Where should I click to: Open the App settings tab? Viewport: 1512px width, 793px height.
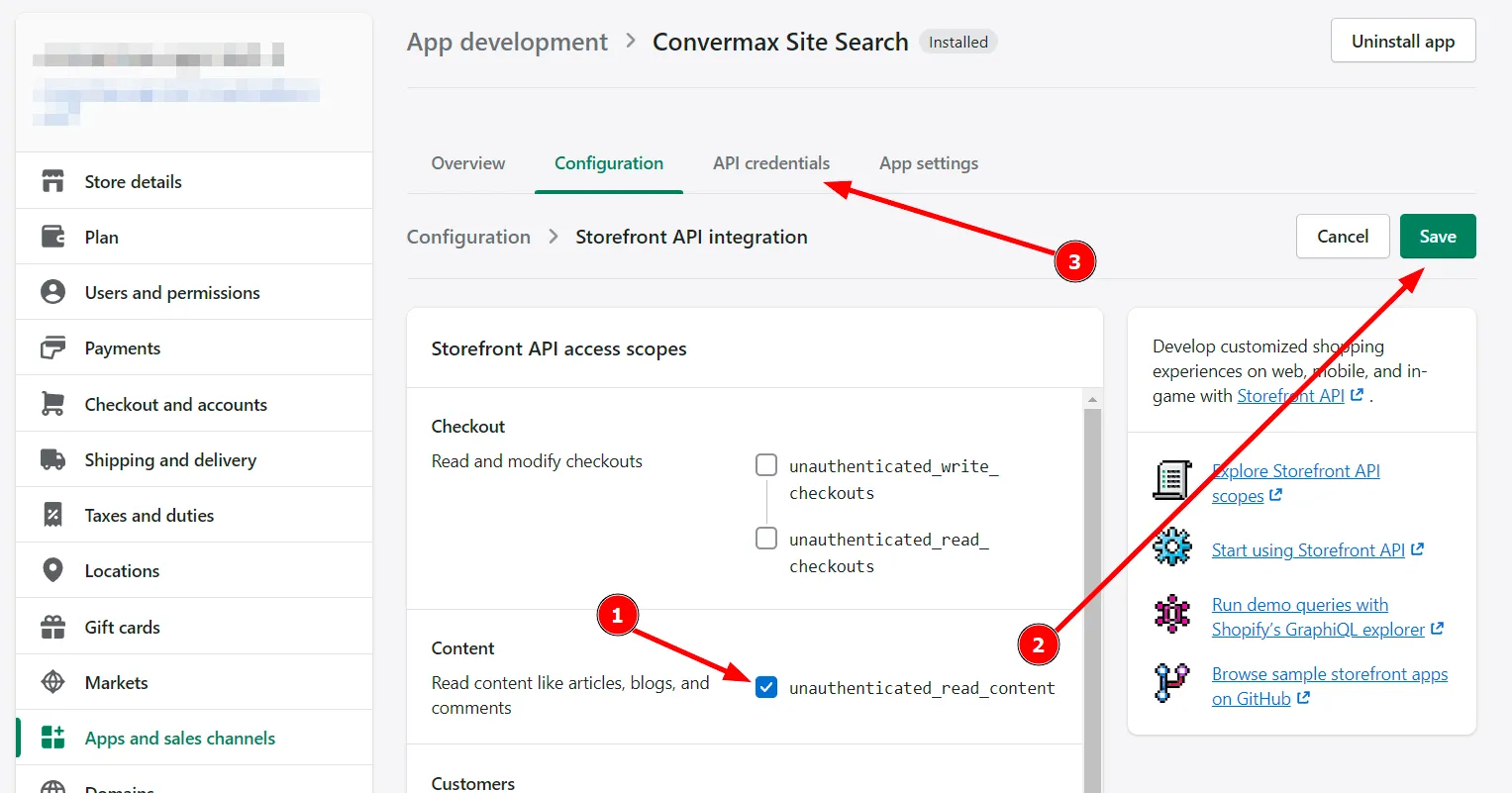928,163
